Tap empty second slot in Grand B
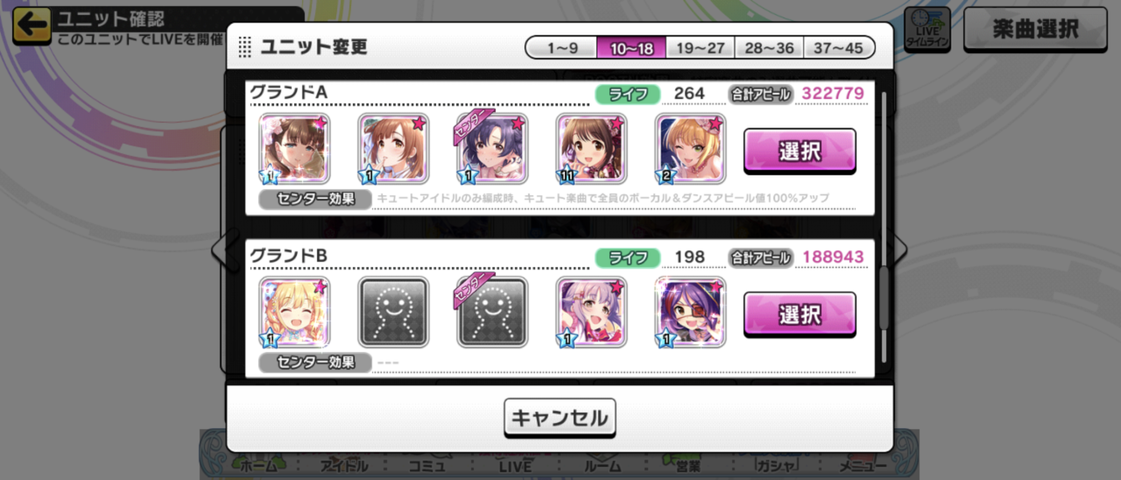The image size is (1121, 480). [x=393, y=312]
